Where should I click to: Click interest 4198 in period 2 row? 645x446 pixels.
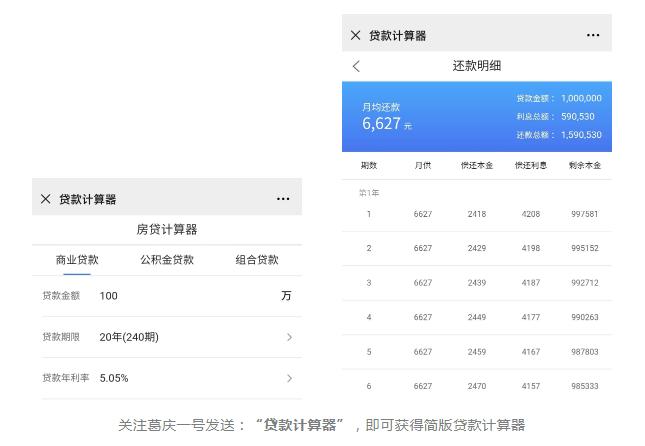click(531, 248)
